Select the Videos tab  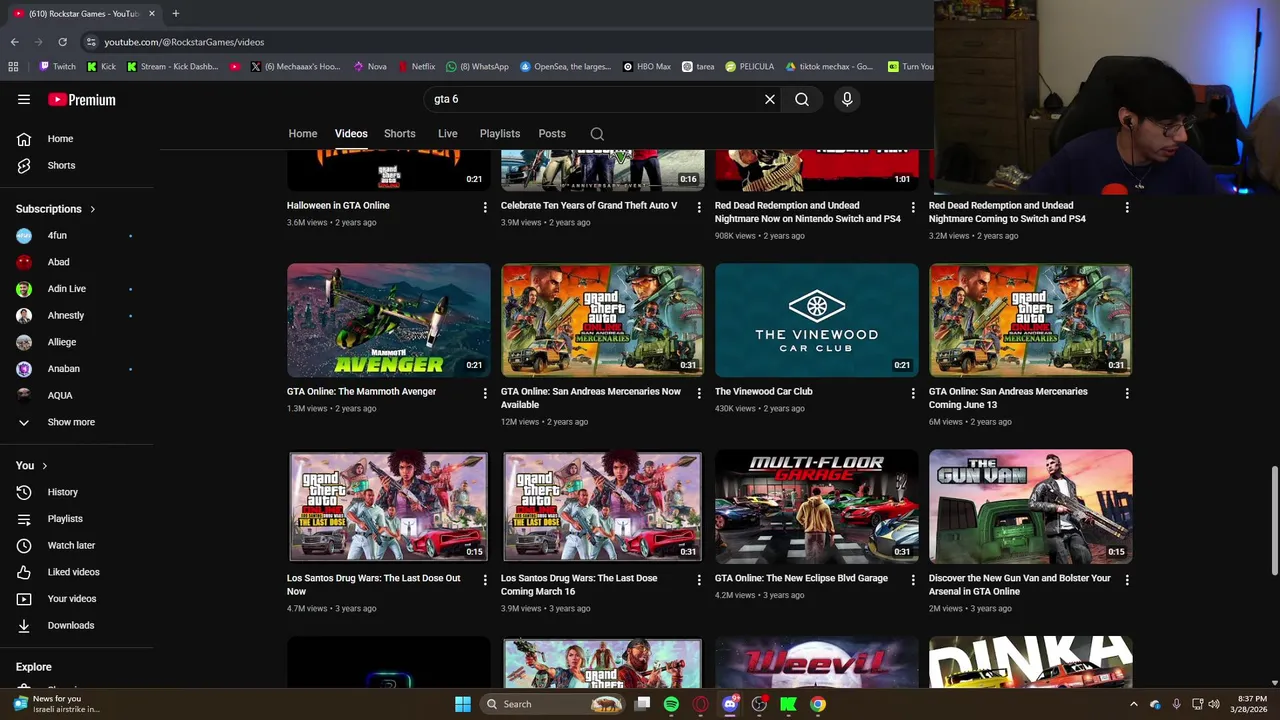pyautogui.click(x=351, y=134)
